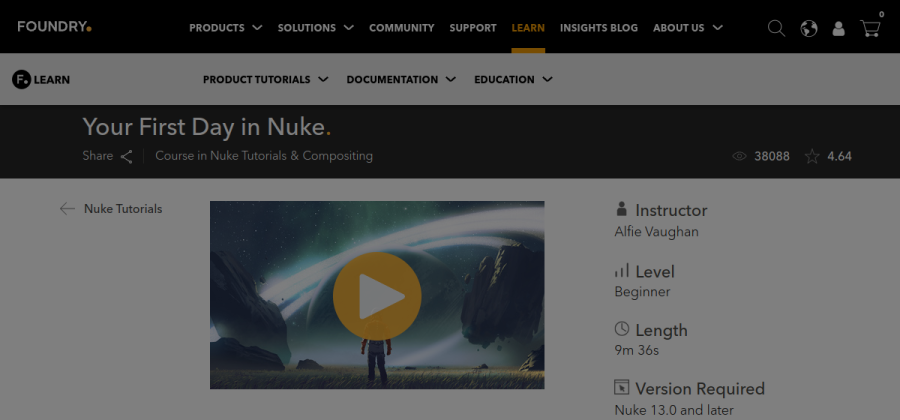Viewport: 900px width, 420px height.
Task: Click the Your First Day in Nuke title
Action: tap(207, 127)
